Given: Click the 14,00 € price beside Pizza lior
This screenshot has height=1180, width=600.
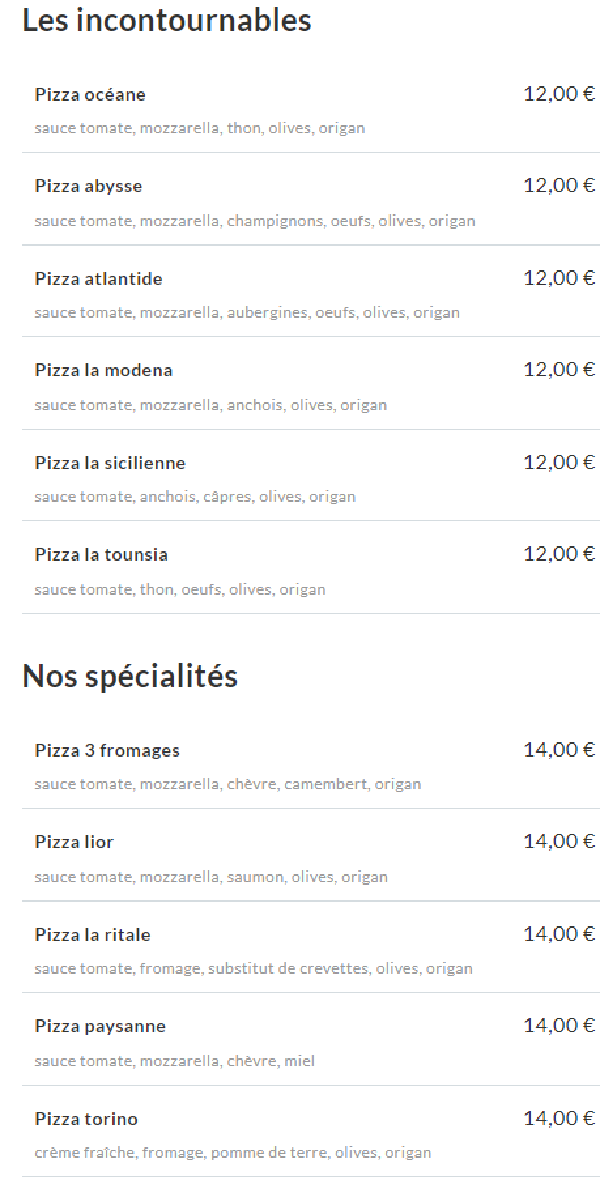Looking at the screenshot, I should point(559,841).
